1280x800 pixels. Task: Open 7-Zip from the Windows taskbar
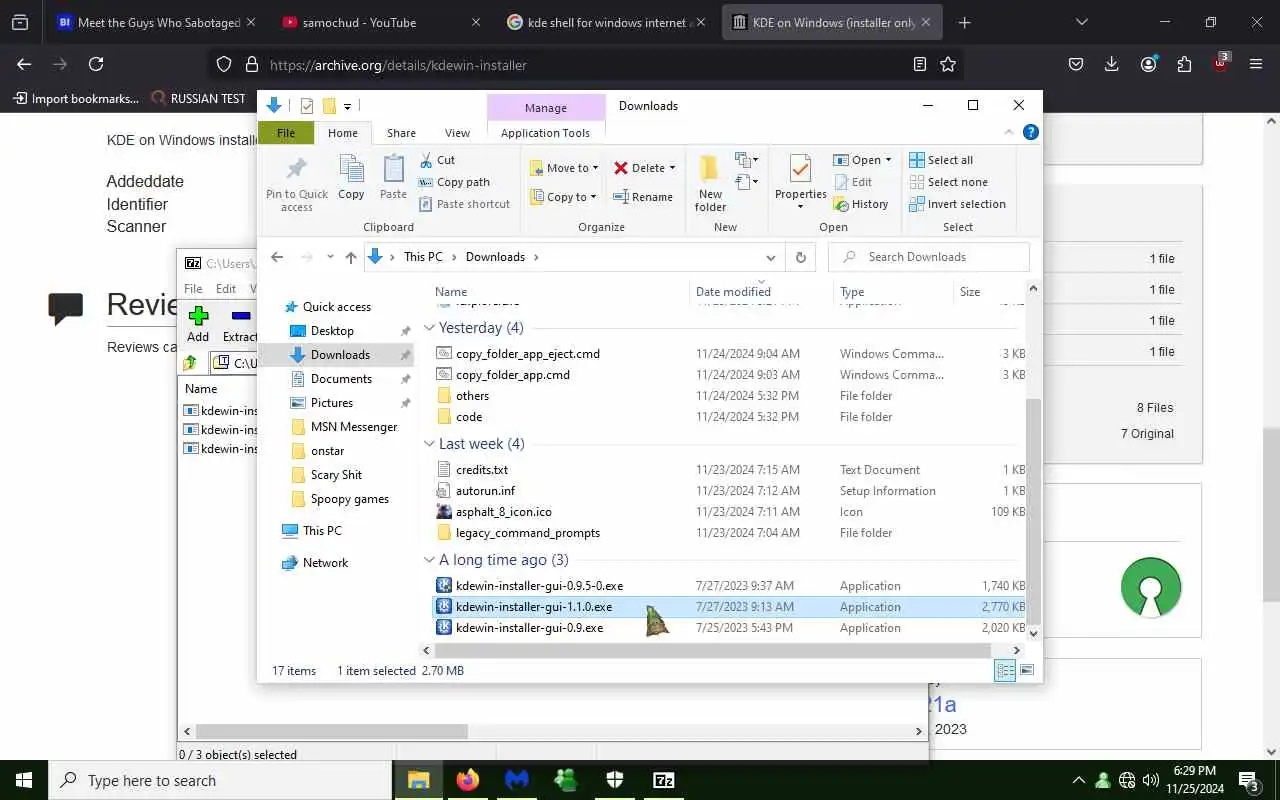tap(664, 780)
